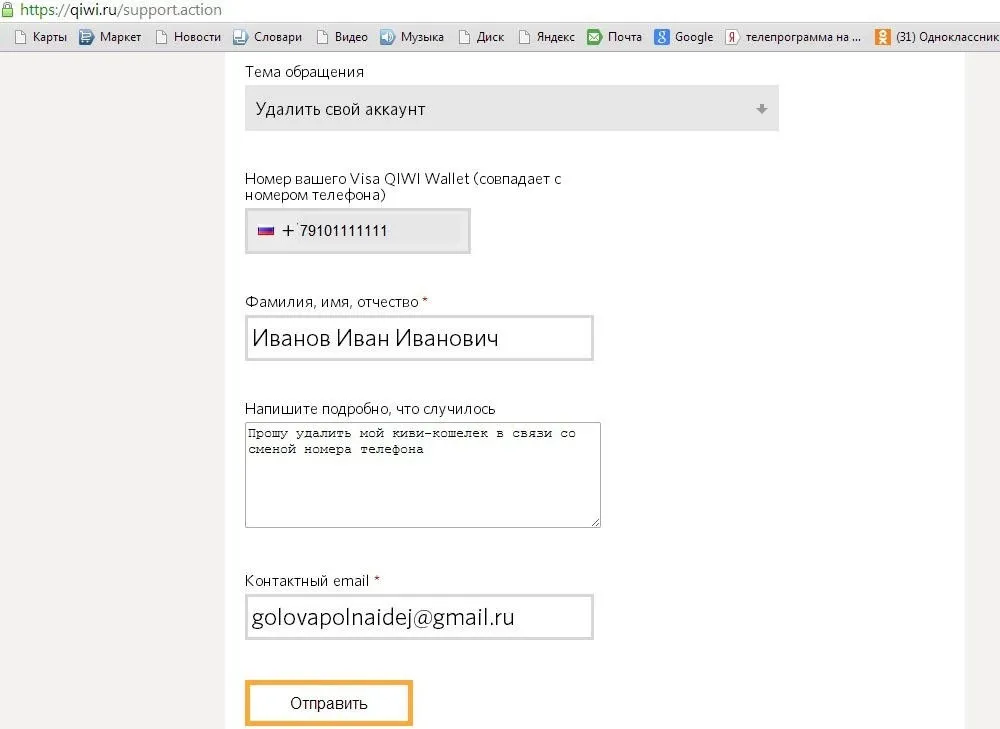Click the Музыка speaker bookmark icon
Screen dimensions: 1000x729
pos(387,37)
